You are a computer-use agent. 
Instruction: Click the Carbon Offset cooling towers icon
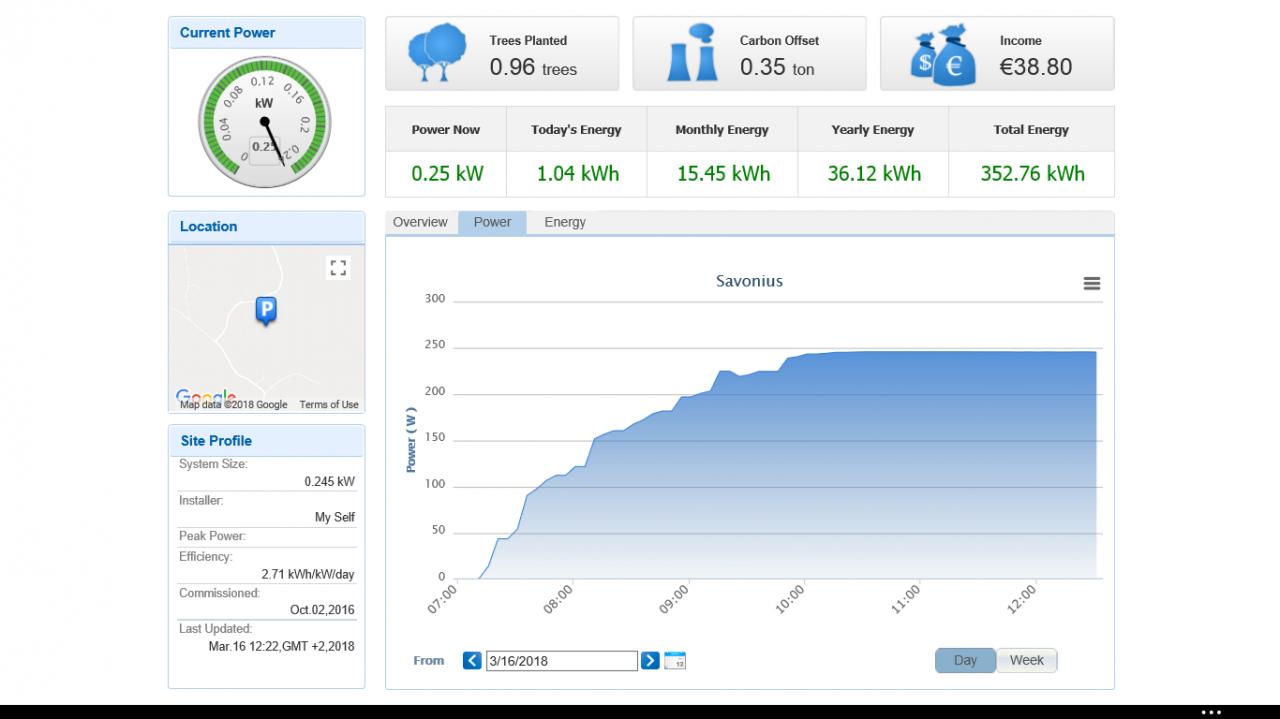click(692, 54)
